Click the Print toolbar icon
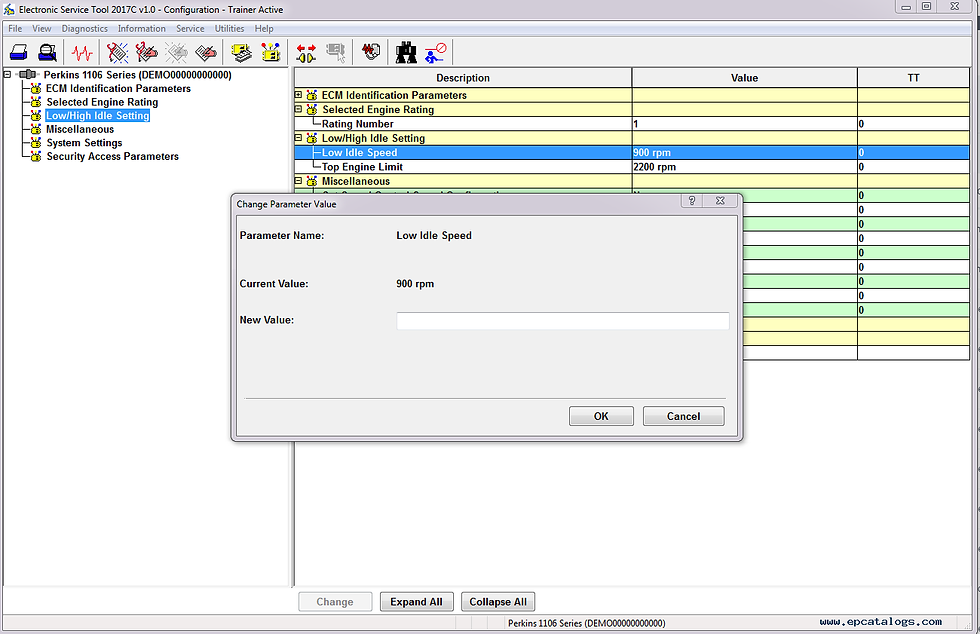This screenshot has height=634, width=980. click(19, 53)
